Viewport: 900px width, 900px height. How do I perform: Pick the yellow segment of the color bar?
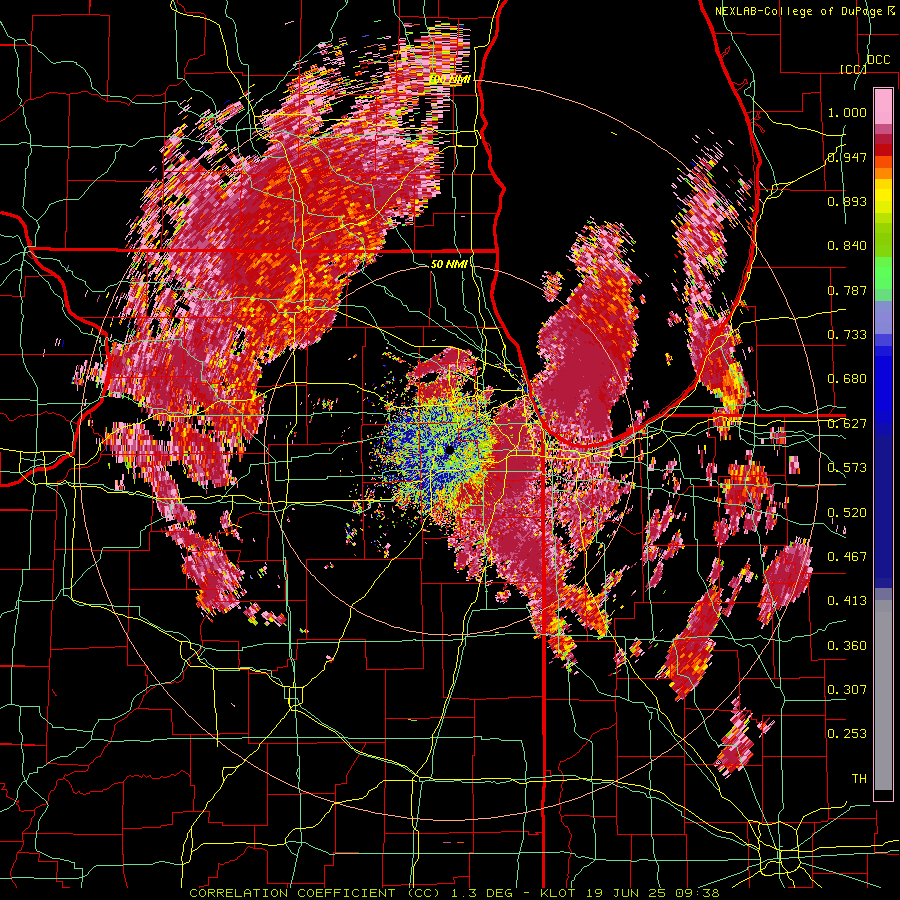pos(883,196)
